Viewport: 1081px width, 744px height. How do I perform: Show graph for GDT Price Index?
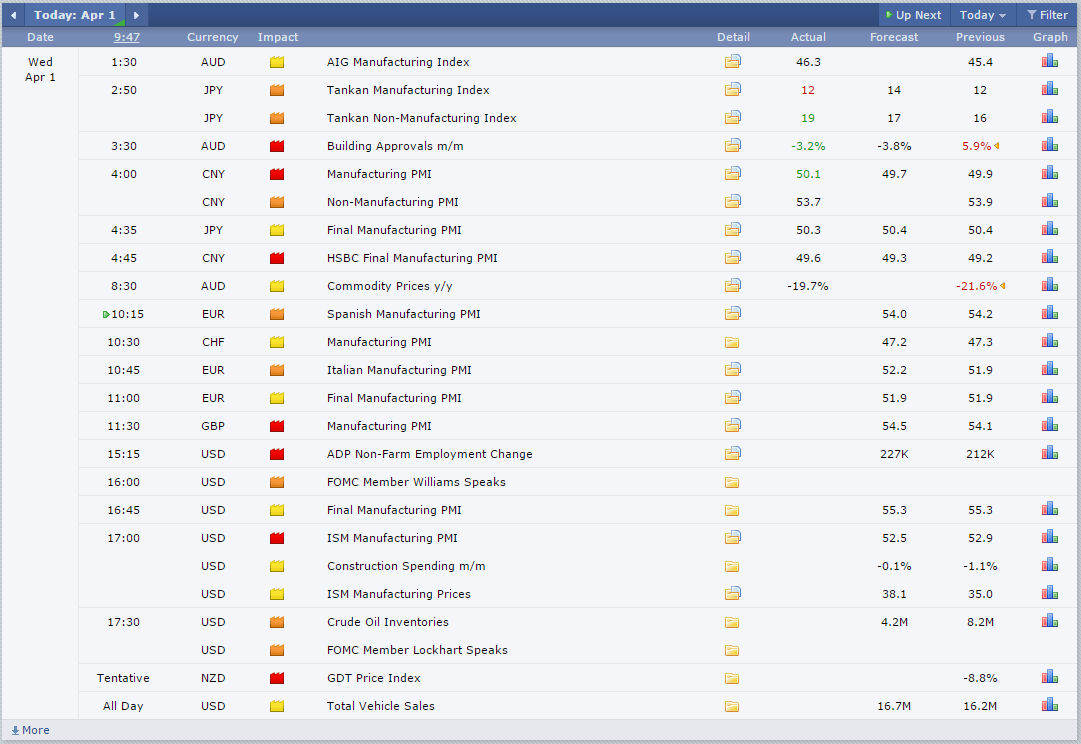(1049, 678)
